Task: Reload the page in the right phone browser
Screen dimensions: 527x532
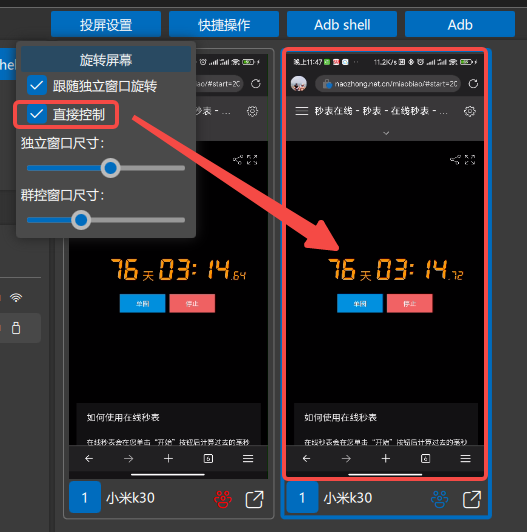Action: tap(473, 83)
